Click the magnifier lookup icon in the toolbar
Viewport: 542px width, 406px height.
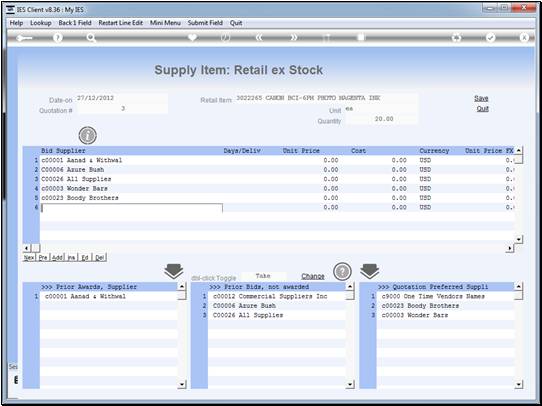91,38
